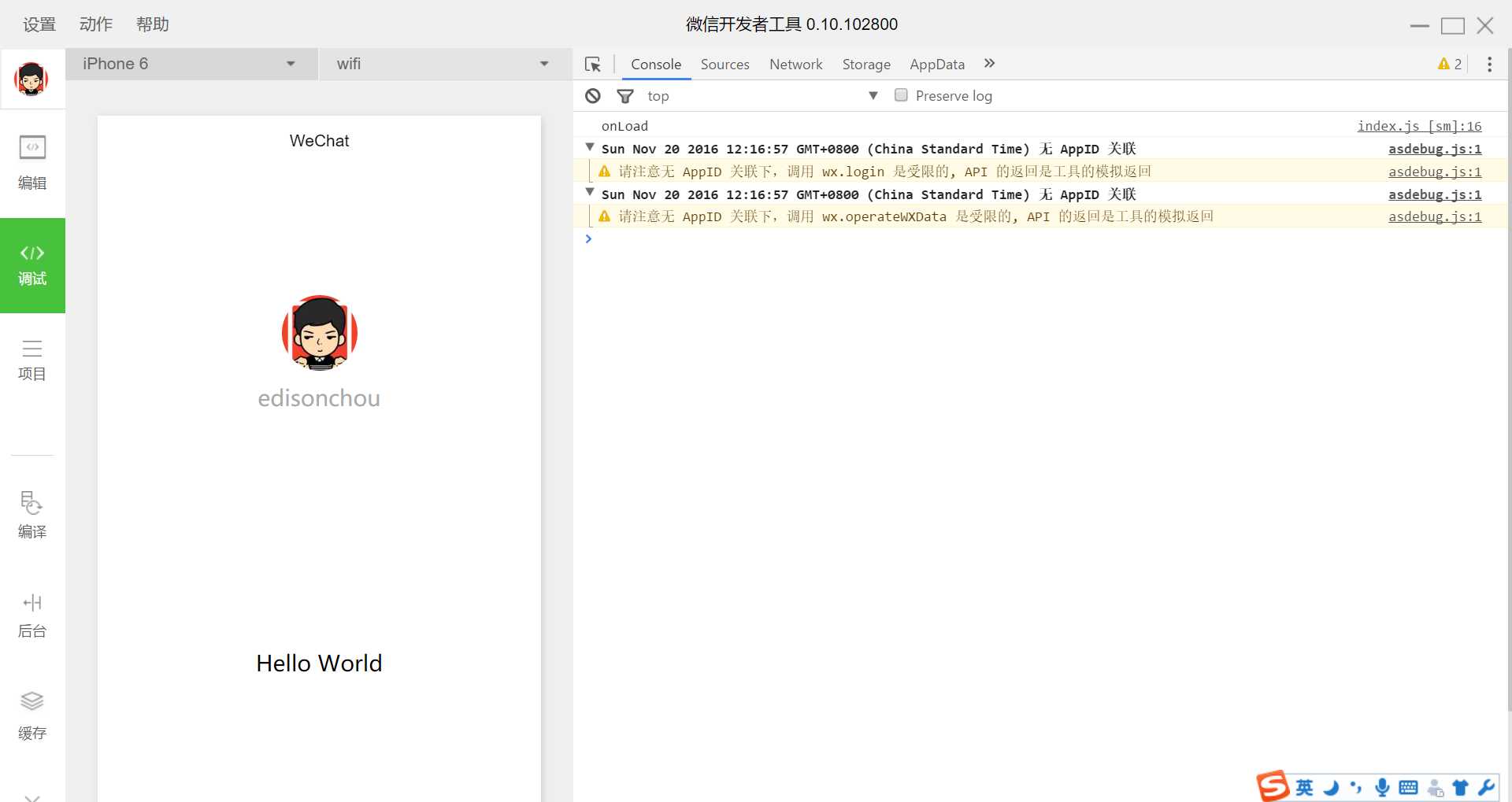Open the devtools three-dot menu

pyautogui.click(x=1489, y=65)
